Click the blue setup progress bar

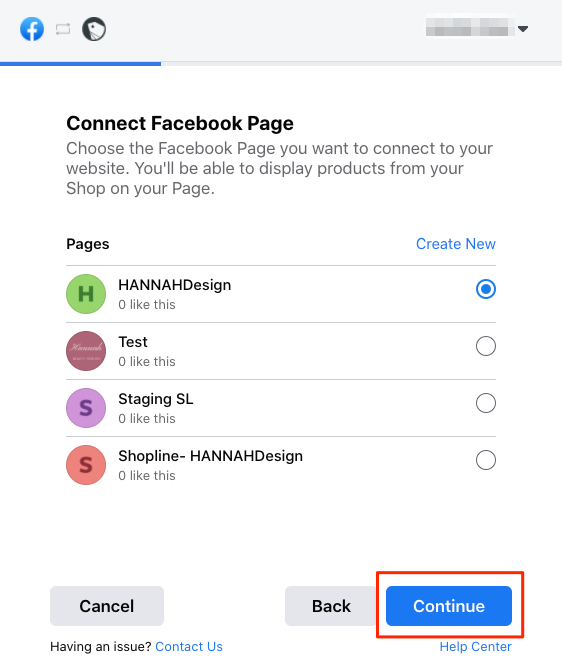click(80, 64)
